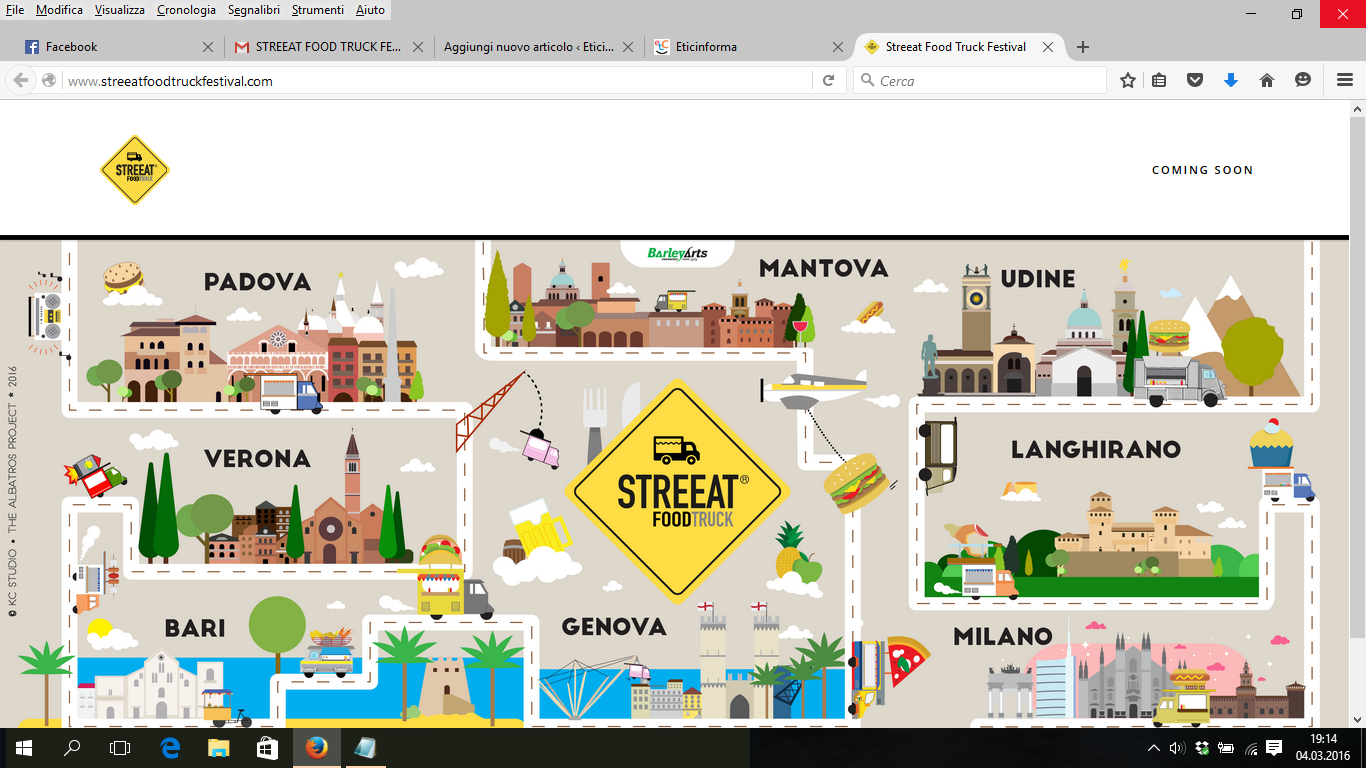Click the central yellow STREEAT diamond sign
Screen dimensions: 1366x768
click(677, 490)
